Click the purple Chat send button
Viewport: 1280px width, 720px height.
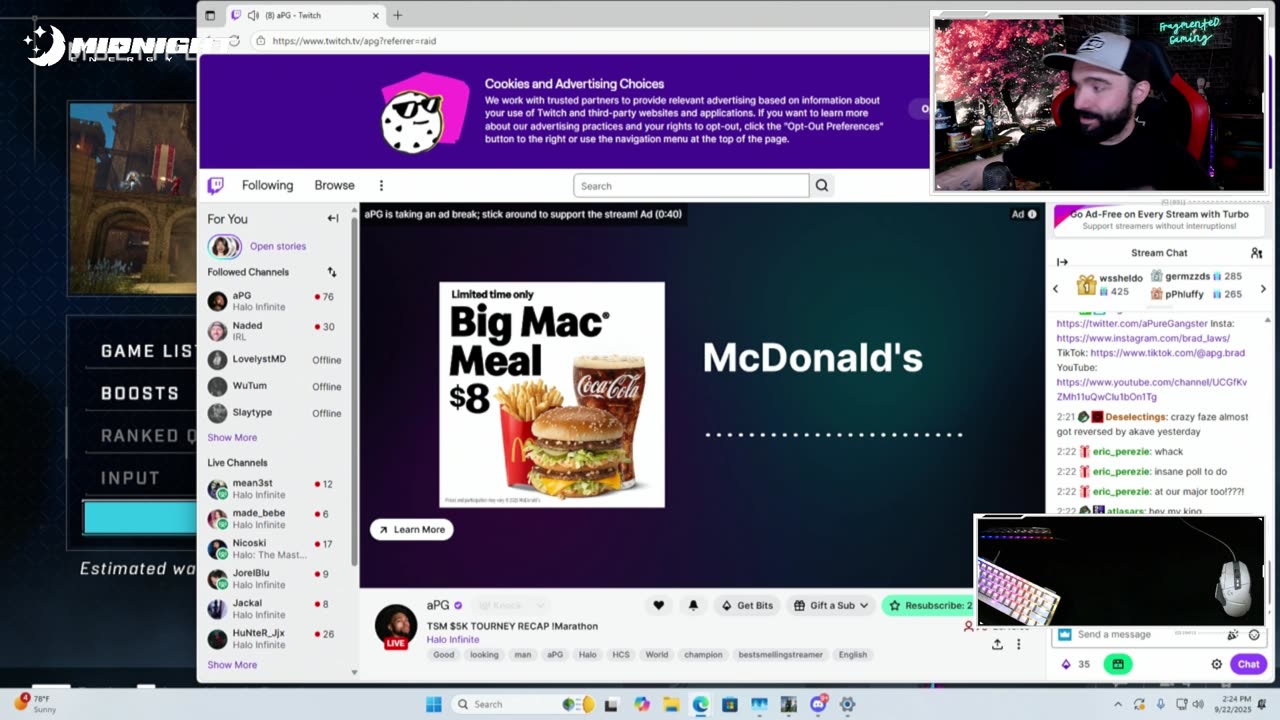point(1248,664)
